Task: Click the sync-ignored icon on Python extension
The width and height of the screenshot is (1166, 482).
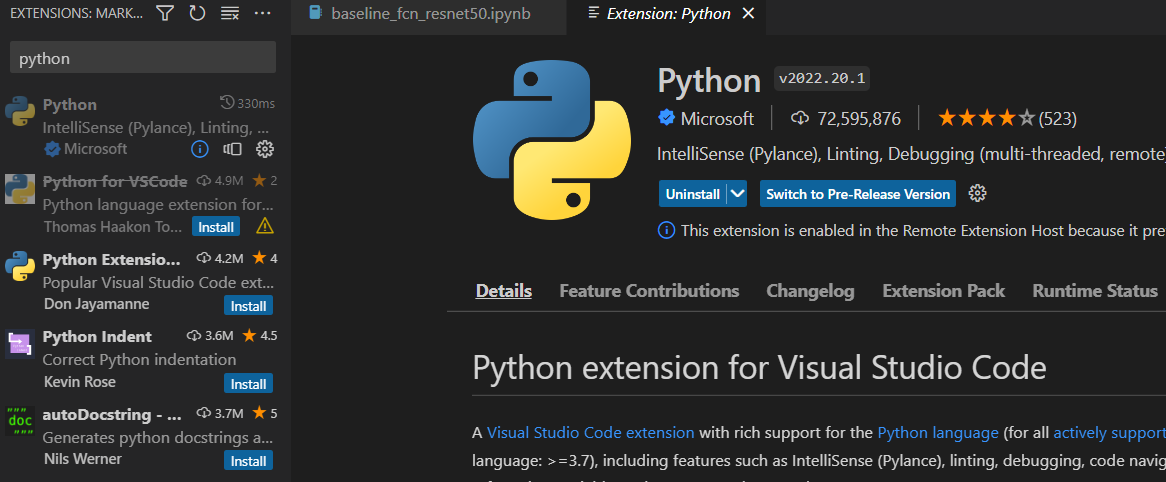Action: click(232, 149)
